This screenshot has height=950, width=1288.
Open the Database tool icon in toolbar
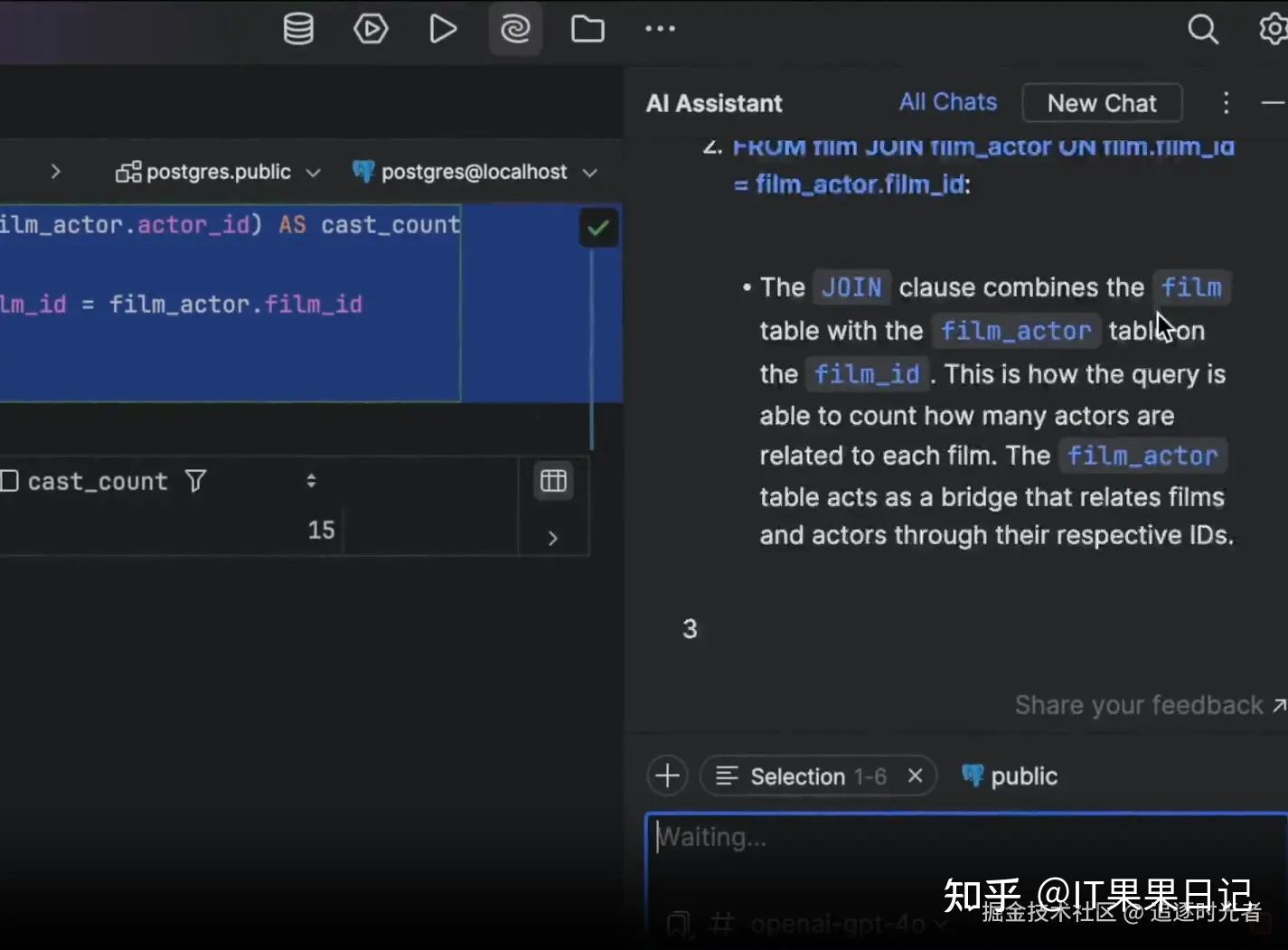[298, 29]
